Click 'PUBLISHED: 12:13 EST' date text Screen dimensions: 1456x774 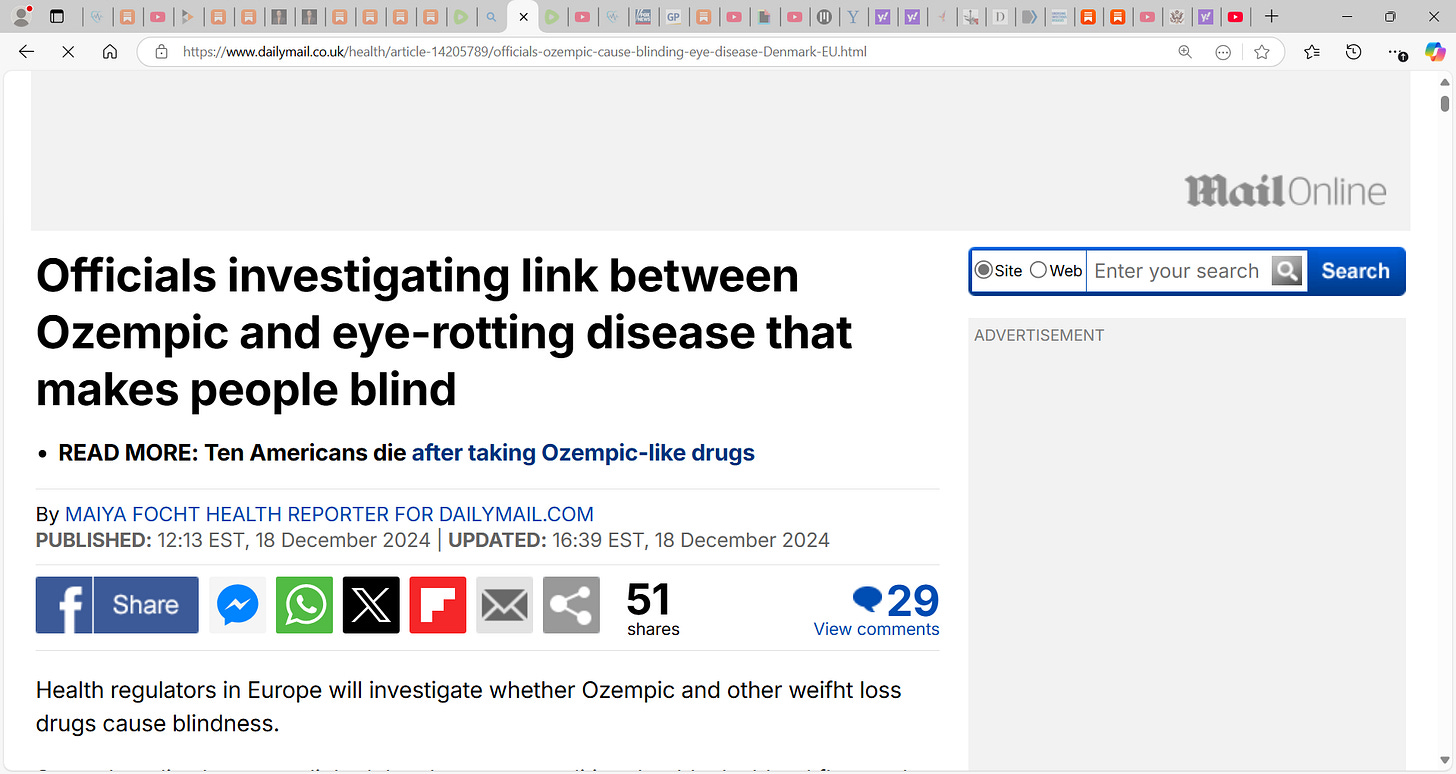[235, 541]
